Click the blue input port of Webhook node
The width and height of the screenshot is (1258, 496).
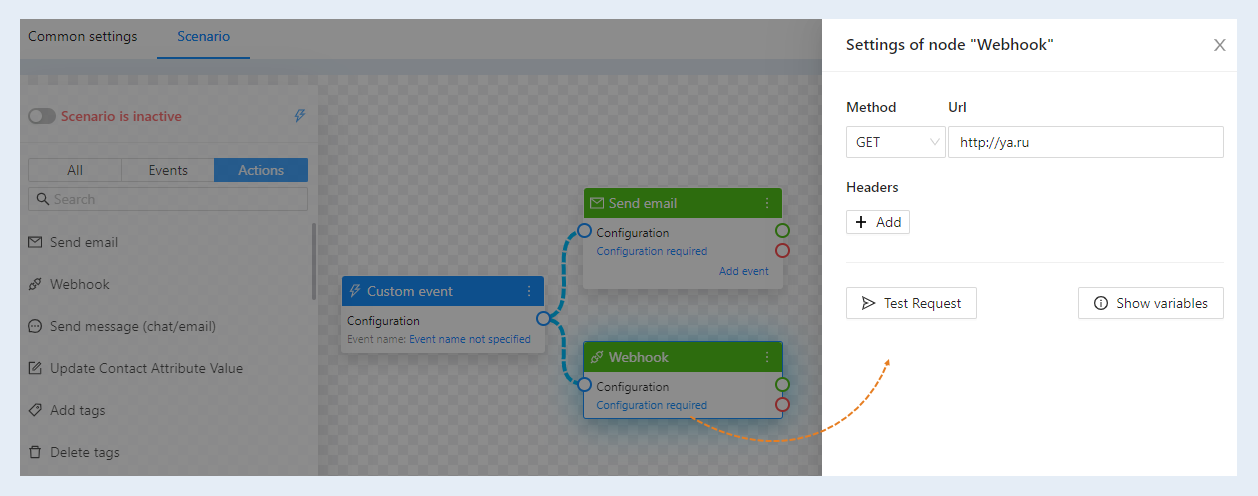(584, 385)
